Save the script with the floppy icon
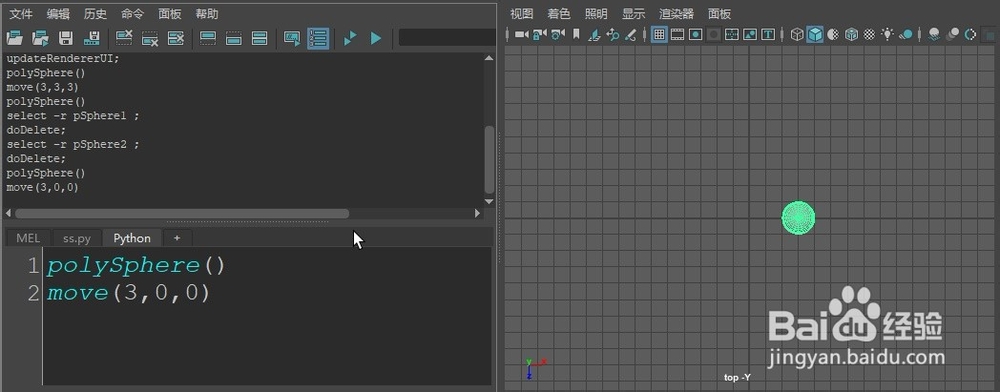Screen dimensions: 1000x392 [x=66, y=38]
